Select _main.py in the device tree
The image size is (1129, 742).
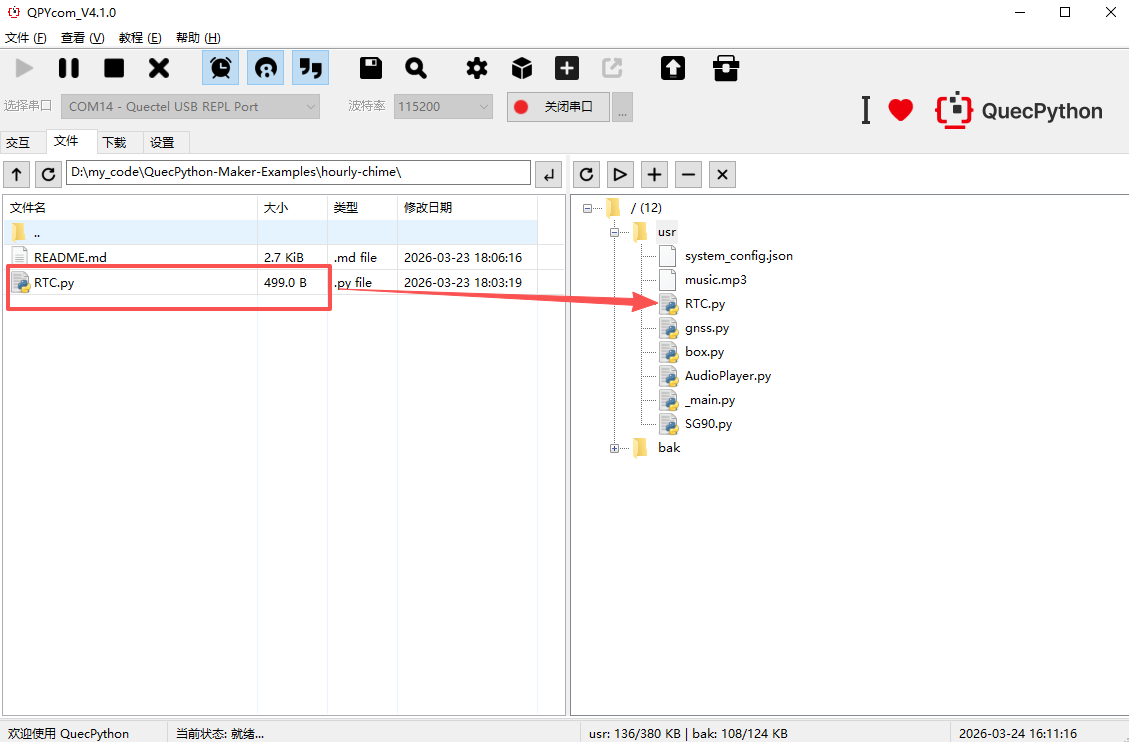coord(709,400)
